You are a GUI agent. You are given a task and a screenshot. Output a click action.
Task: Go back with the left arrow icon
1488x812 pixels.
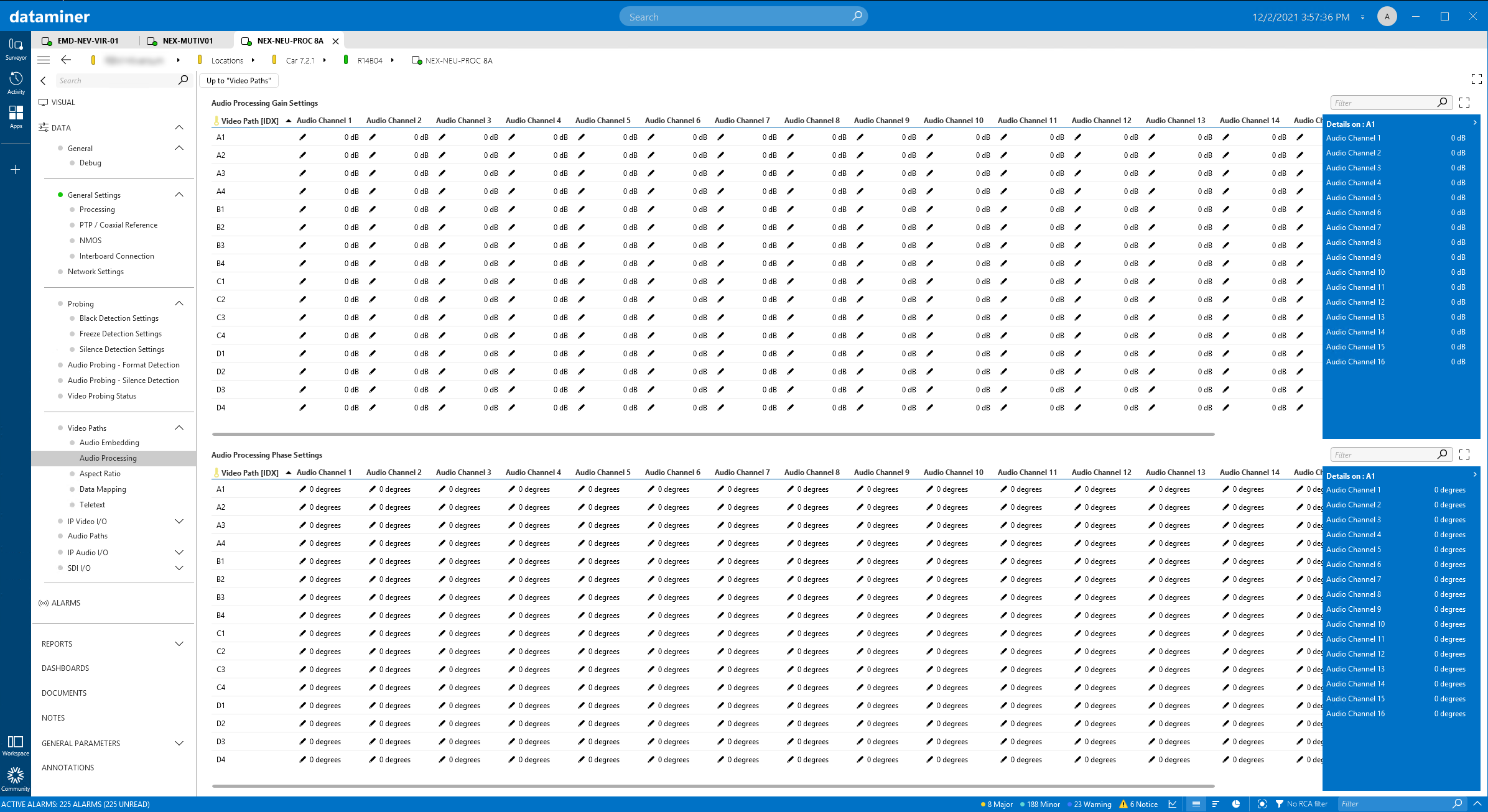click(66, 60)
